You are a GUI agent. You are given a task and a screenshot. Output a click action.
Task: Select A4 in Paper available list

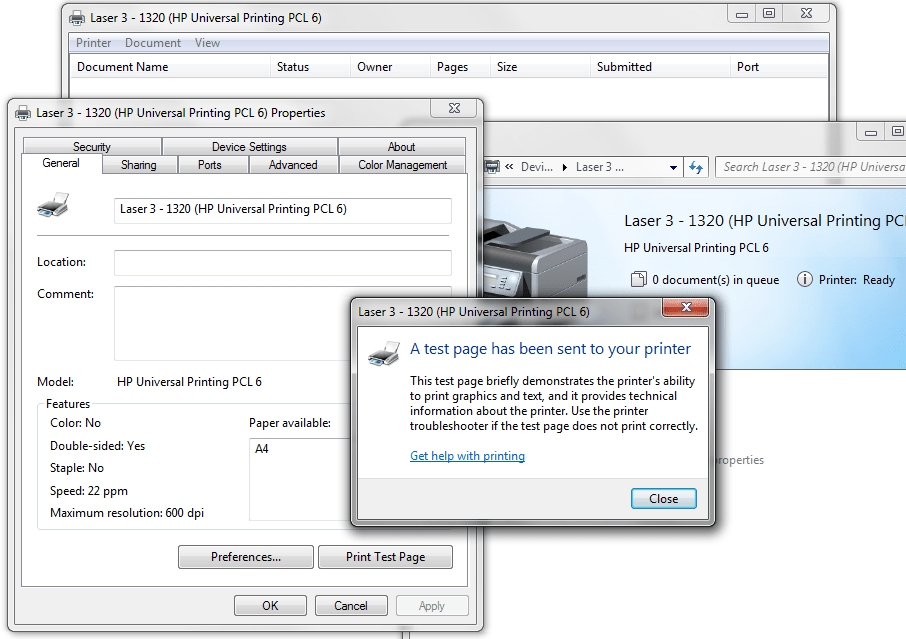click(x=262, y=449)
